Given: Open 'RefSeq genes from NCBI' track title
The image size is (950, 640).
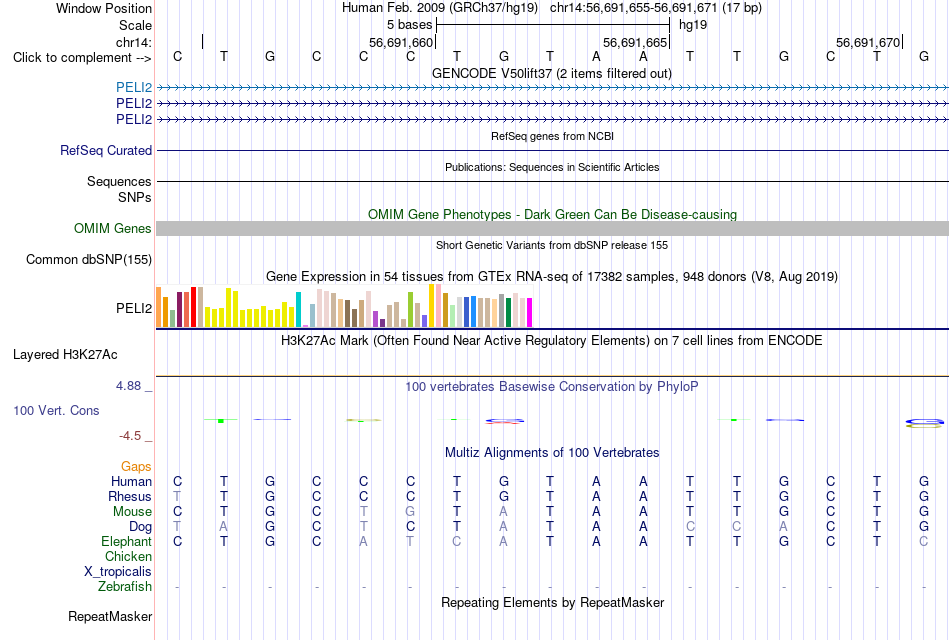Looking at the screenshot, I should [552, 136].
